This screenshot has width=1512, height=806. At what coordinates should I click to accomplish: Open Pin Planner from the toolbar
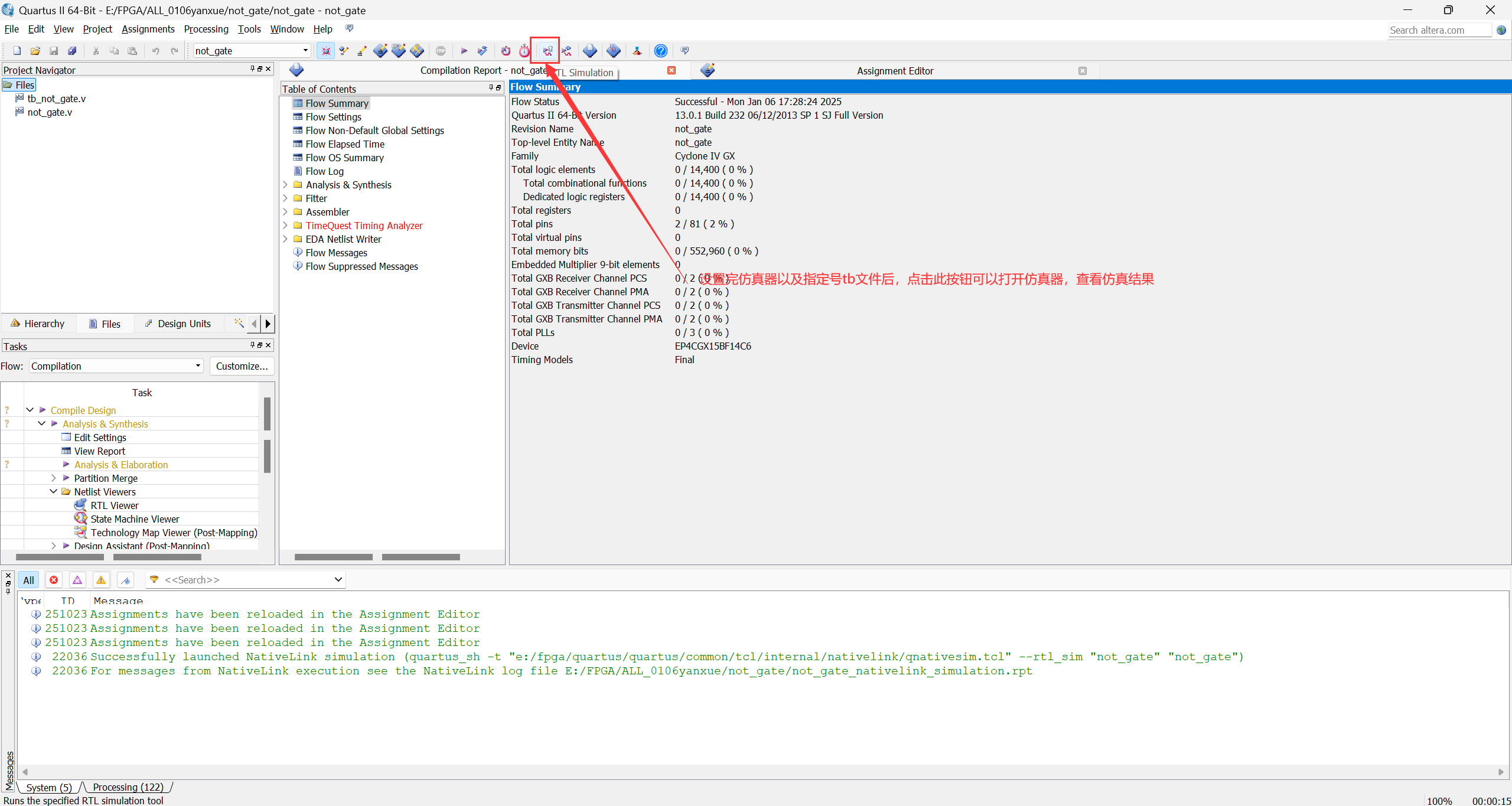399,51
